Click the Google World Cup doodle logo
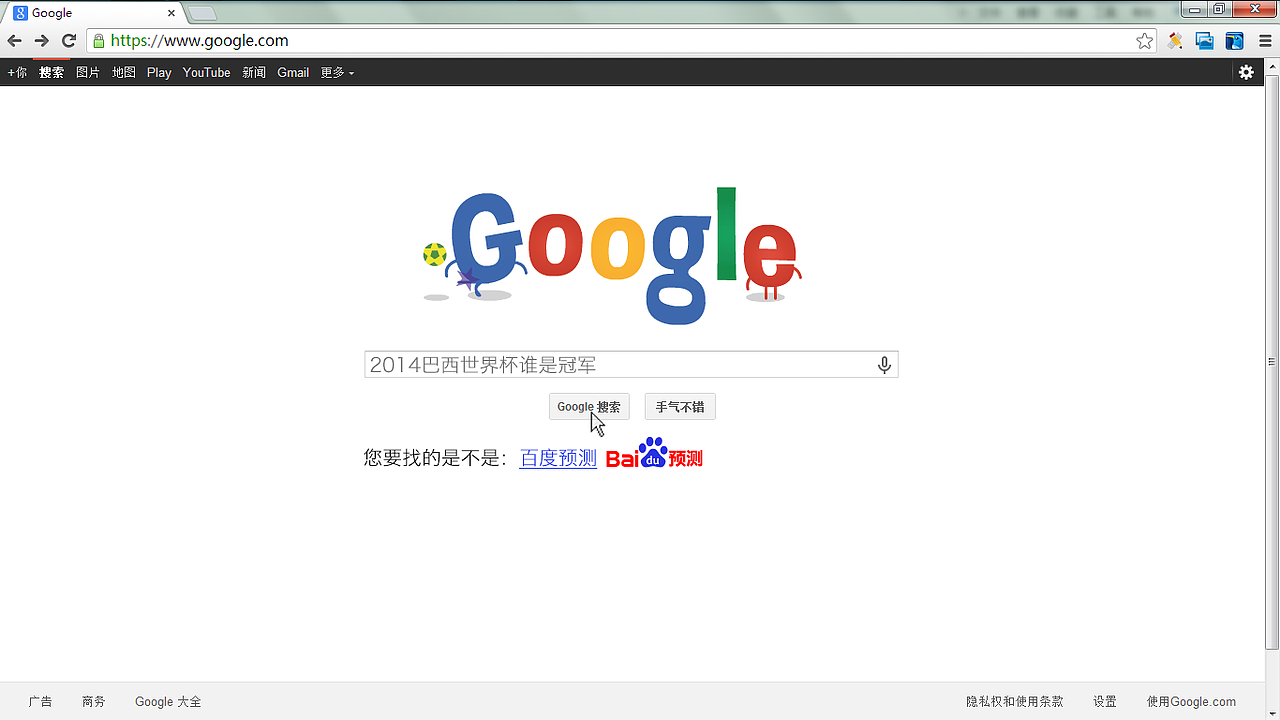 pyautogui.click(x=613, y=255)
